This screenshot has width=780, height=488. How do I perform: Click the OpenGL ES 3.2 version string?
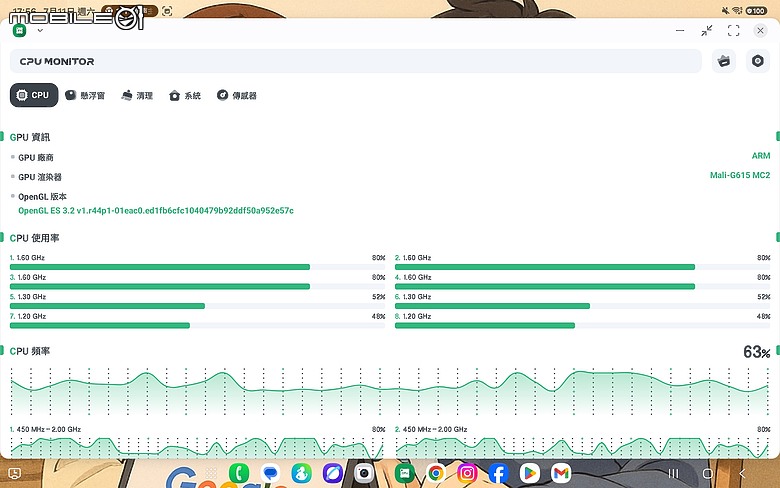coord(156,211)
